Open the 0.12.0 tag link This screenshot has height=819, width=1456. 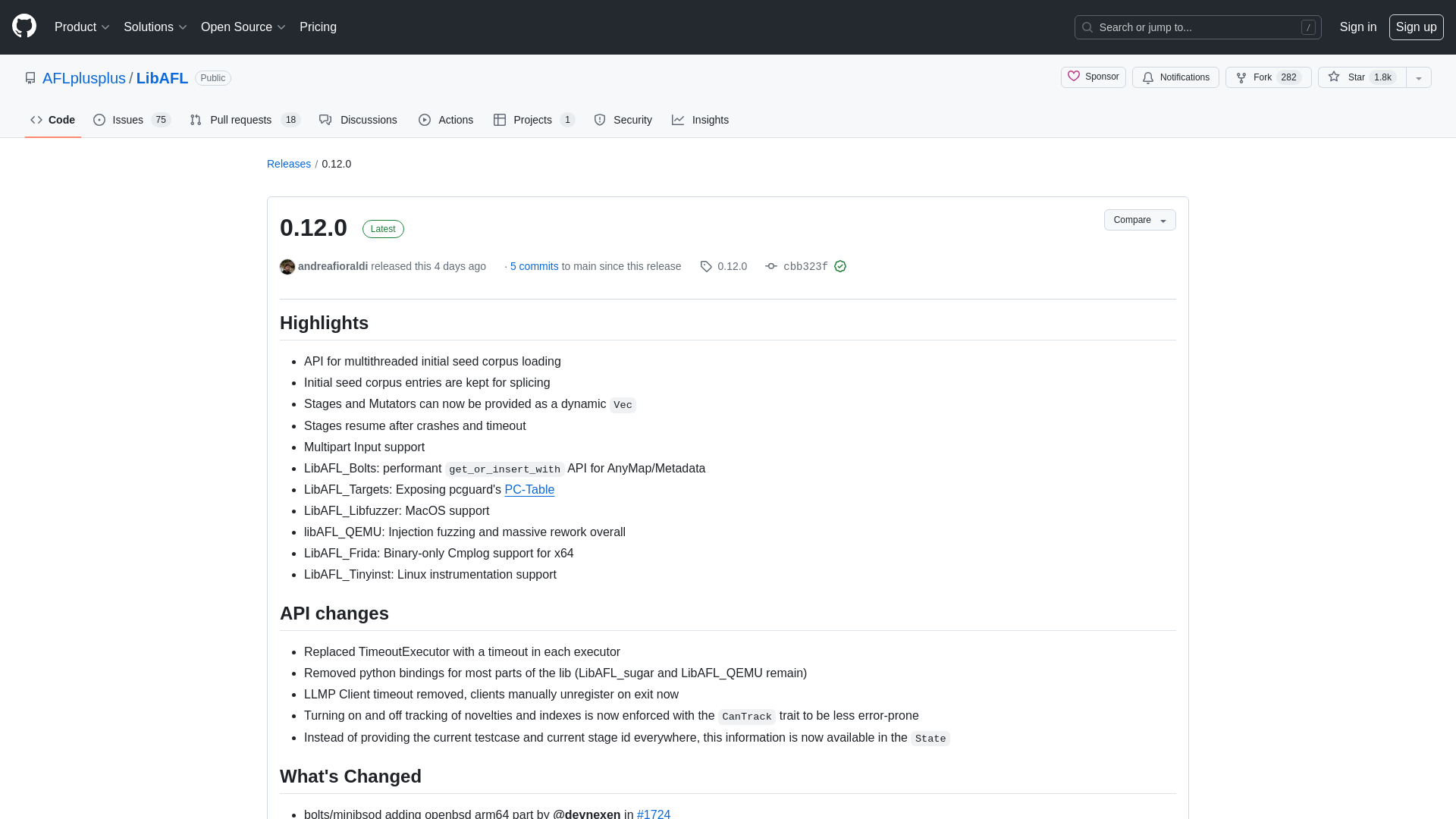click(x=723, y=266)
